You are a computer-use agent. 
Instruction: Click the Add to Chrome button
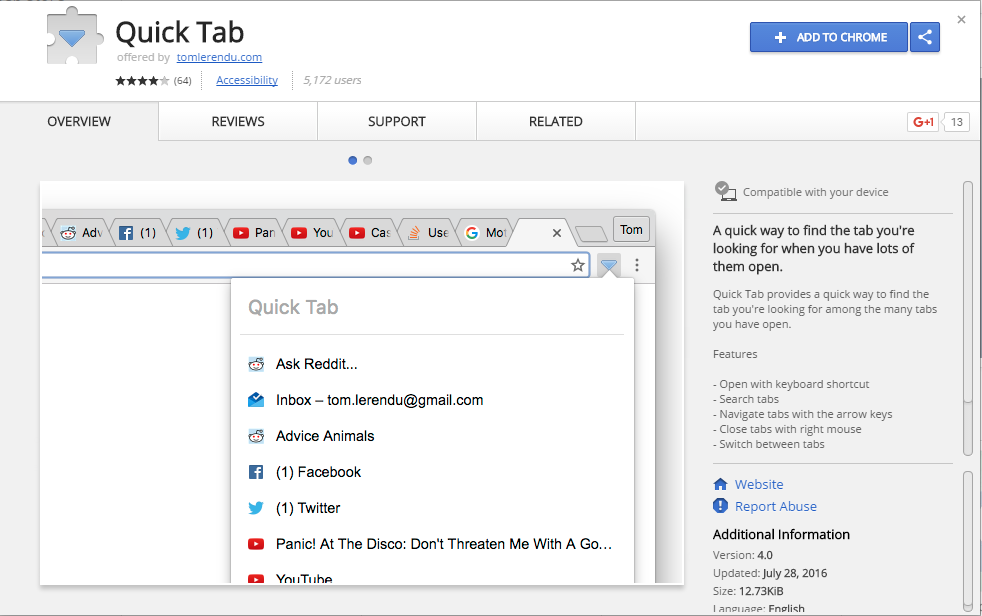pyautogui.click(x=829, y=37)
